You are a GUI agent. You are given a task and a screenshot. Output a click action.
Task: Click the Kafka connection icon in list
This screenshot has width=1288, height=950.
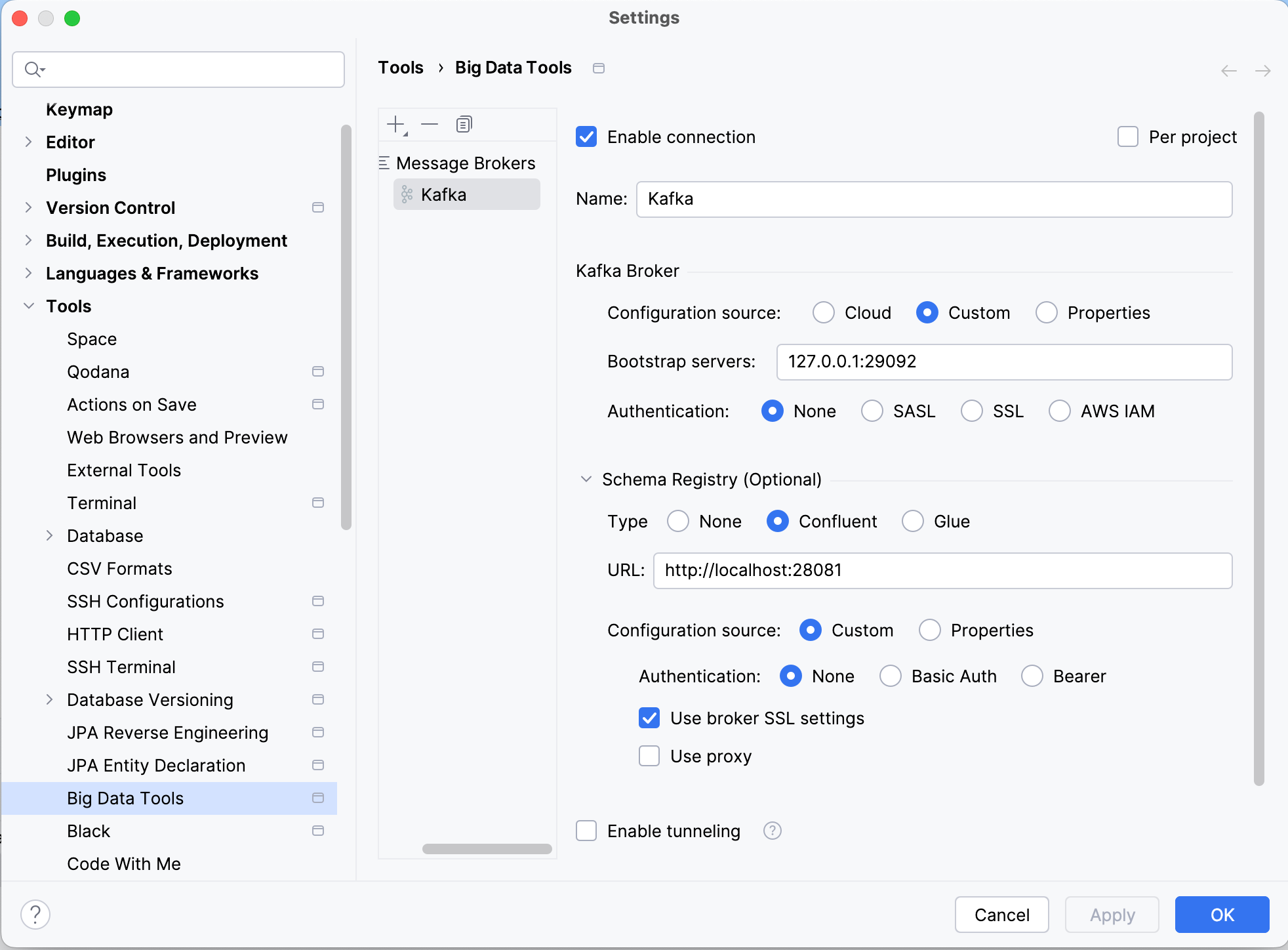[407, 194]
